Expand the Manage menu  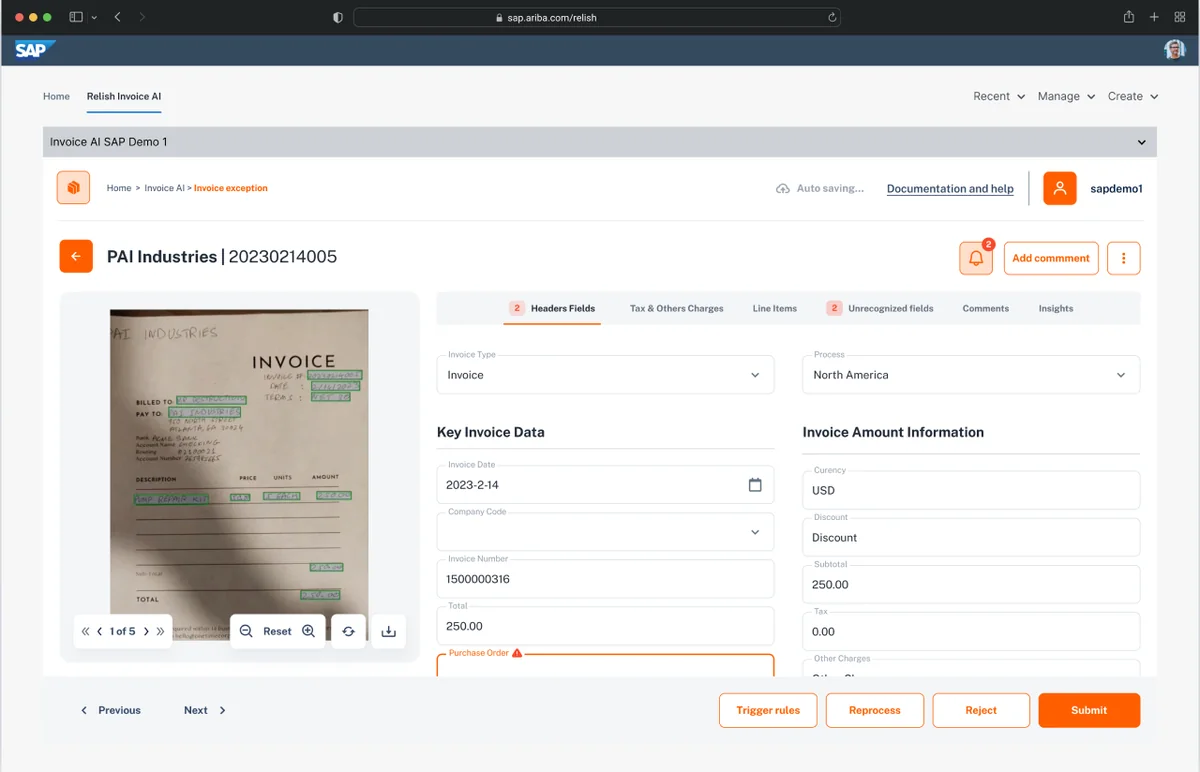coord(1066,96)
